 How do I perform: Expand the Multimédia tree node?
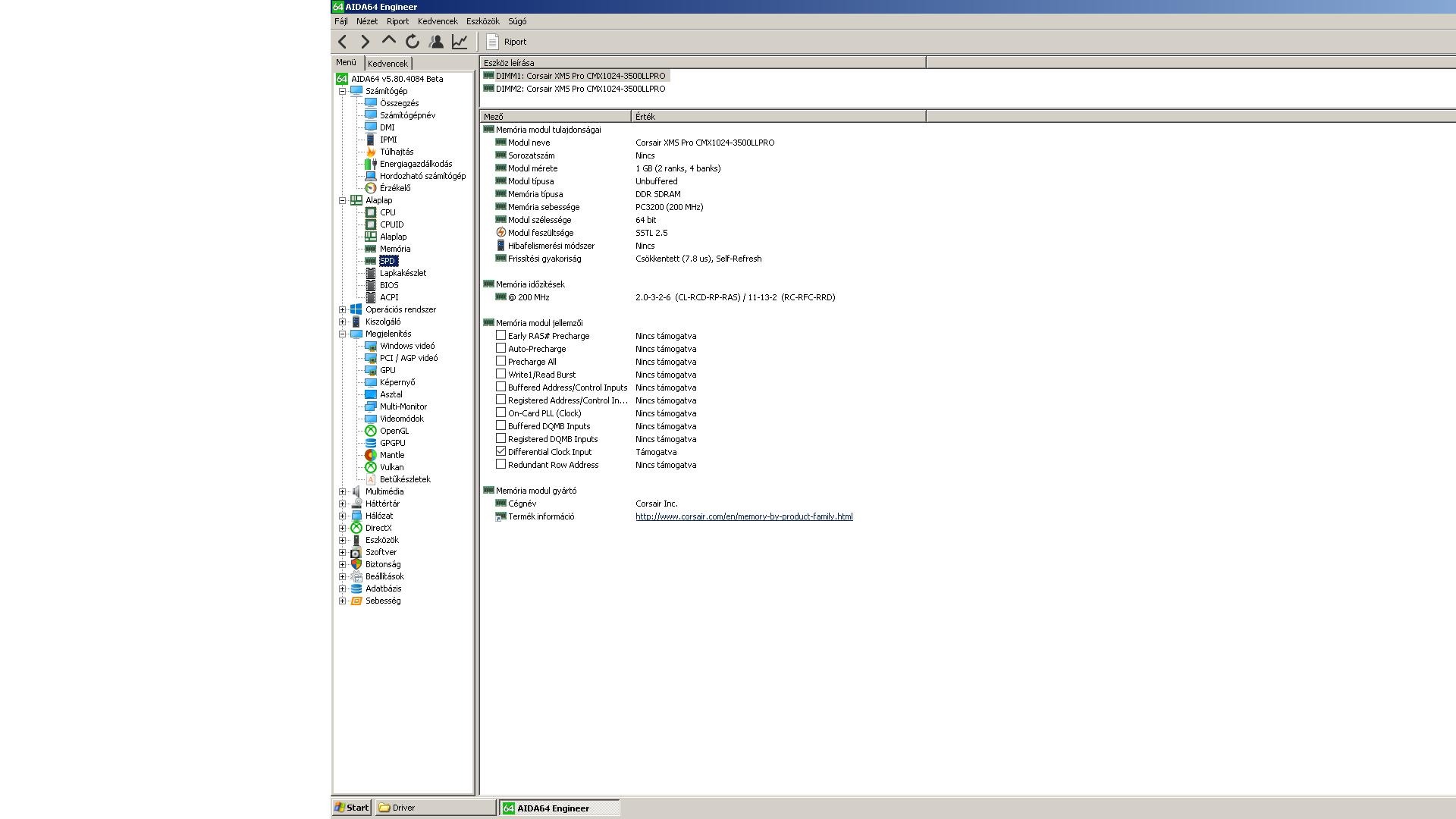(x=342, y=491)
